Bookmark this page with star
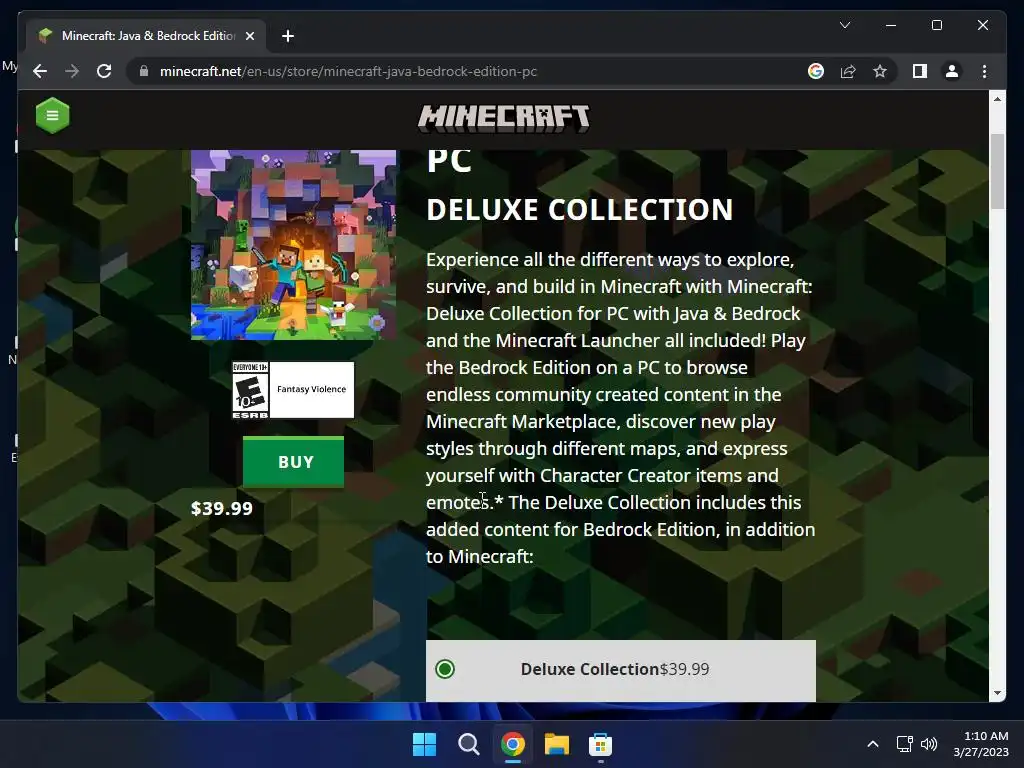Viewport: 1024px width, 768px height. (x=880, y=71)
